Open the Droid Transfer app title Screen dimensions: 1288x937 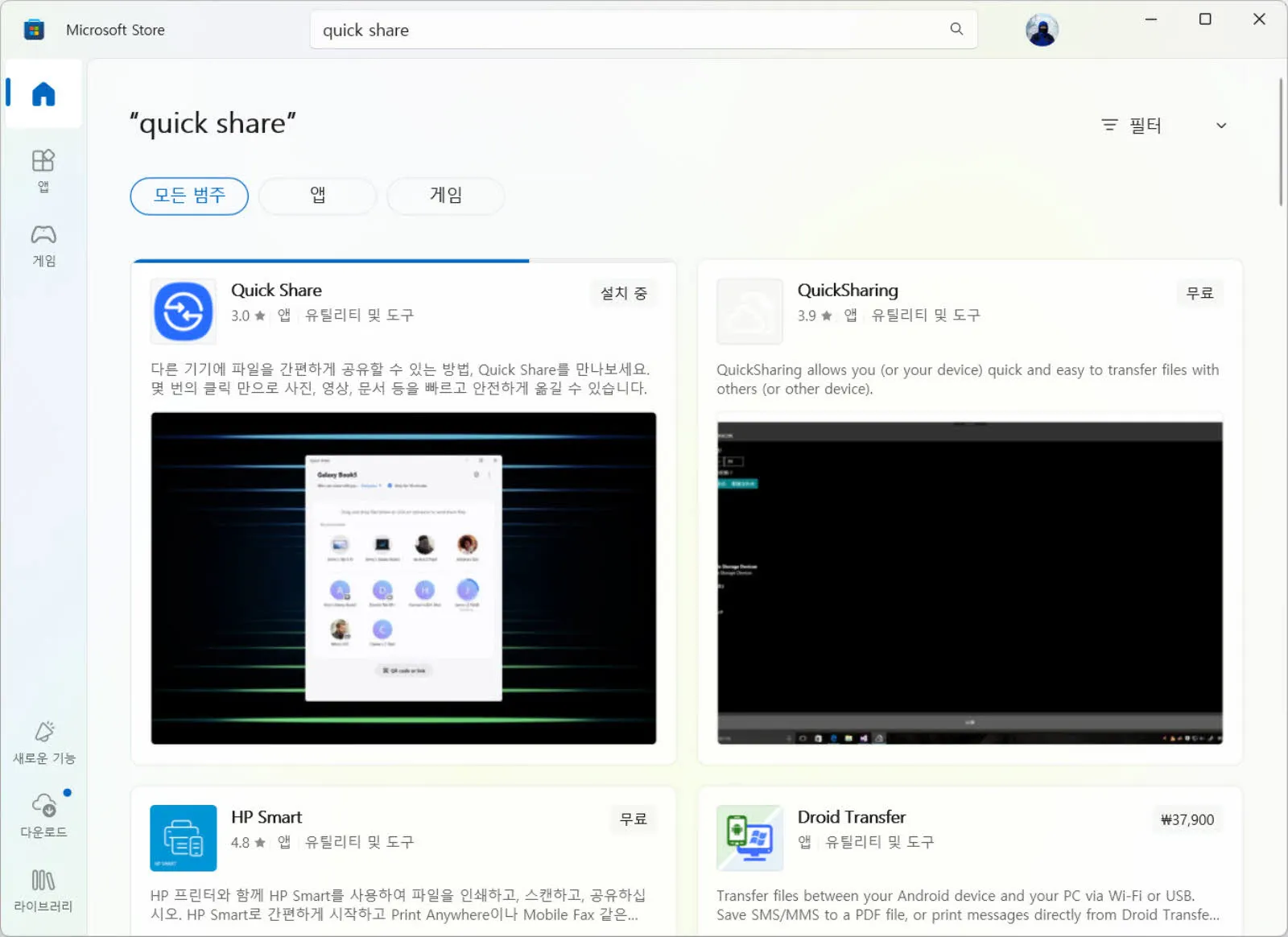pos(852,817)
